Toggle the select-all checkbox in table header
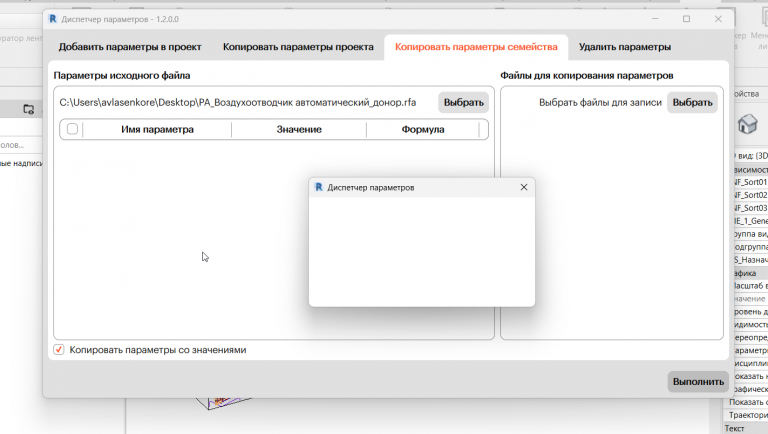768x434 pixels. point(72,129)
